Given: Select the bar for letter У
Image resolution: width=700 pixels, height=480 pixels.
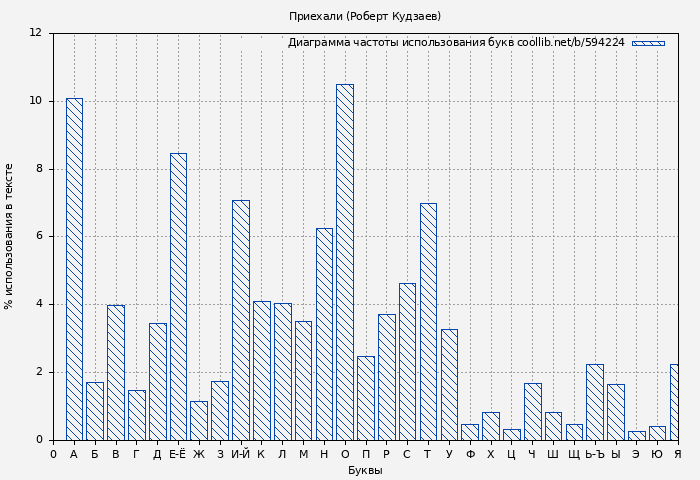Looking at the screenshot, I should 449,384.
